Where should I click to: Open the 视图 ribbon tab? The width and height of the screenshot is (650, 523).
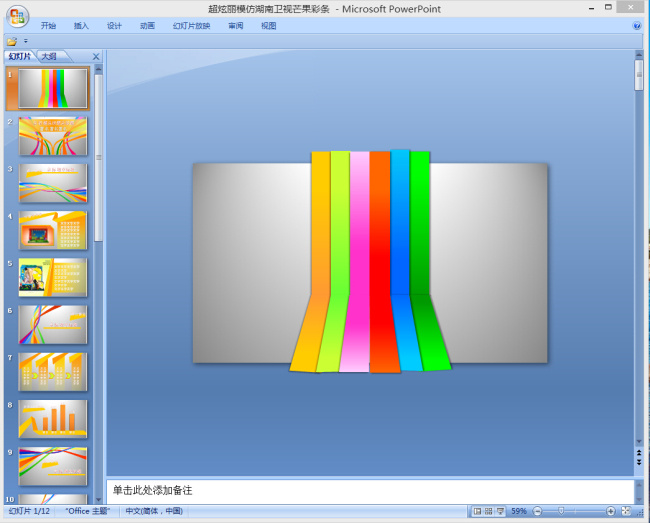(x=269, y=26)
